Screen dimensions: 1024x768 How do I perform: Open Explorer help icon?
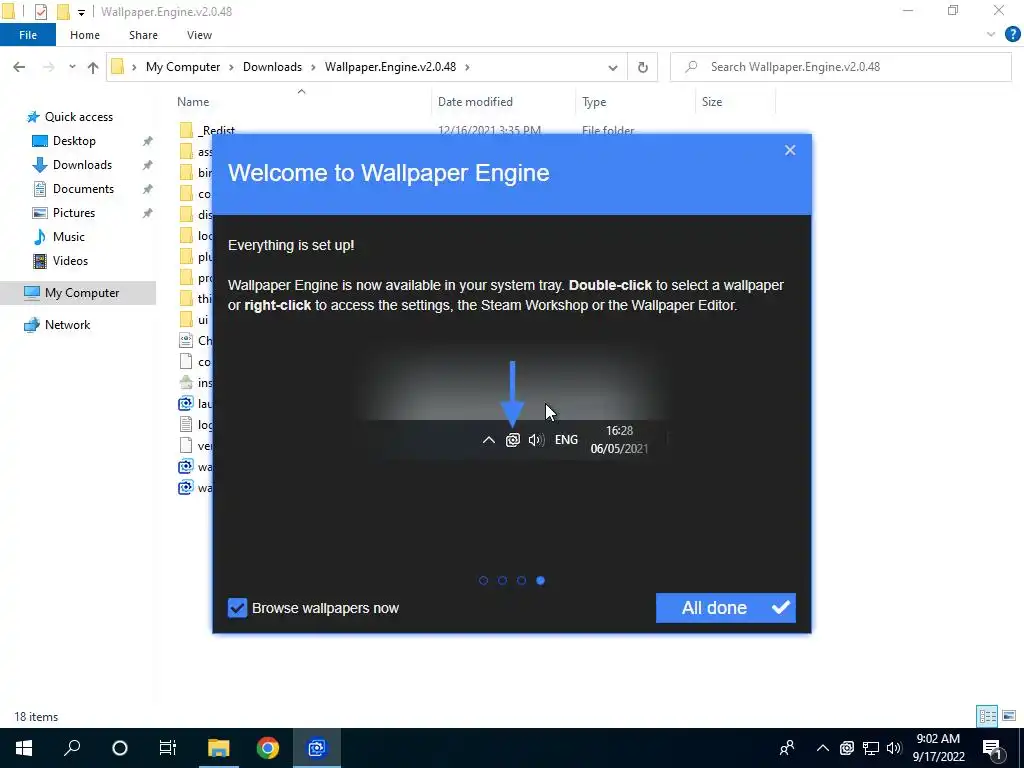coord(1012,35)
